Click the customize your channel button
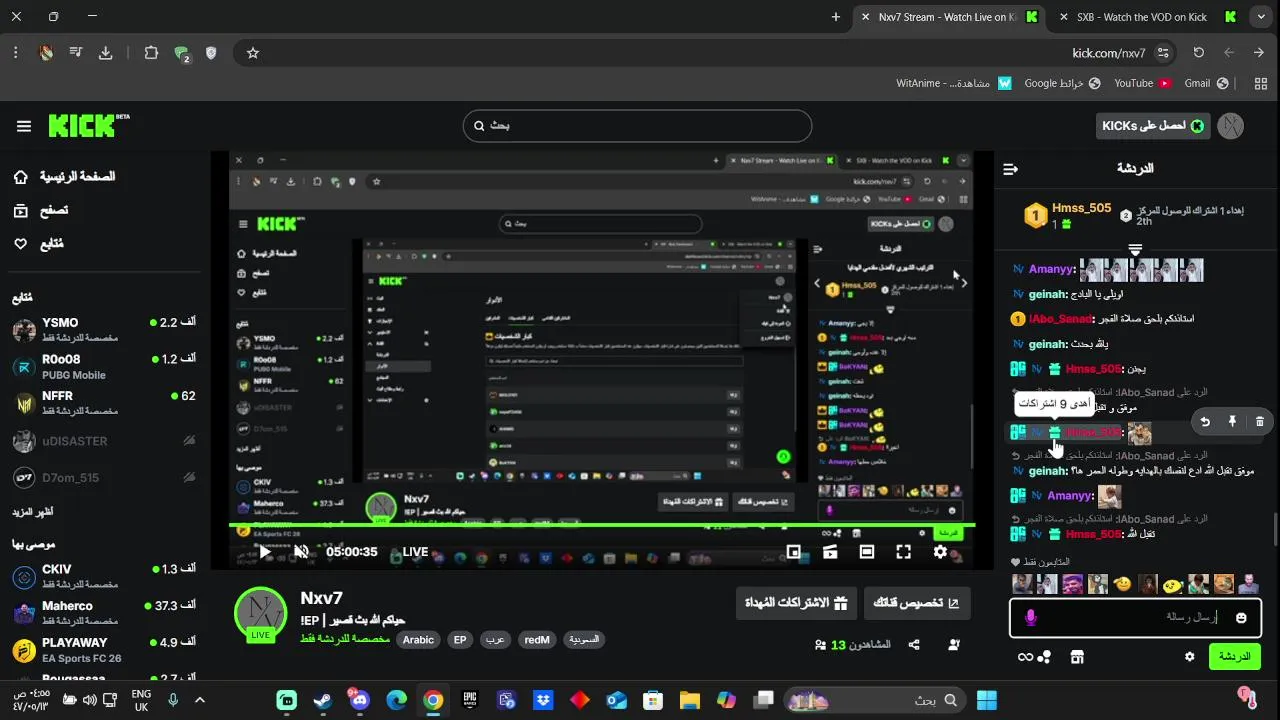The image size is (1280, 720). click(917, 603)
